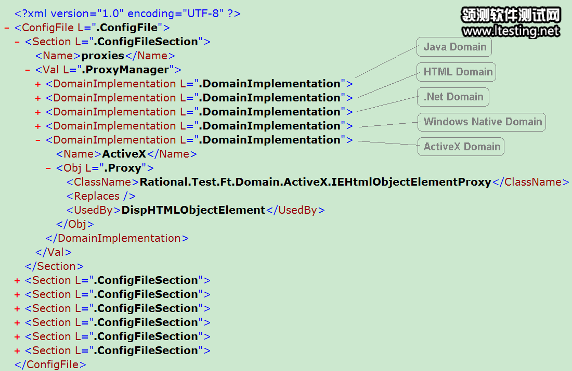
Task: Select the Obj L=".Proxy" tag text
Action: point(105,168)
